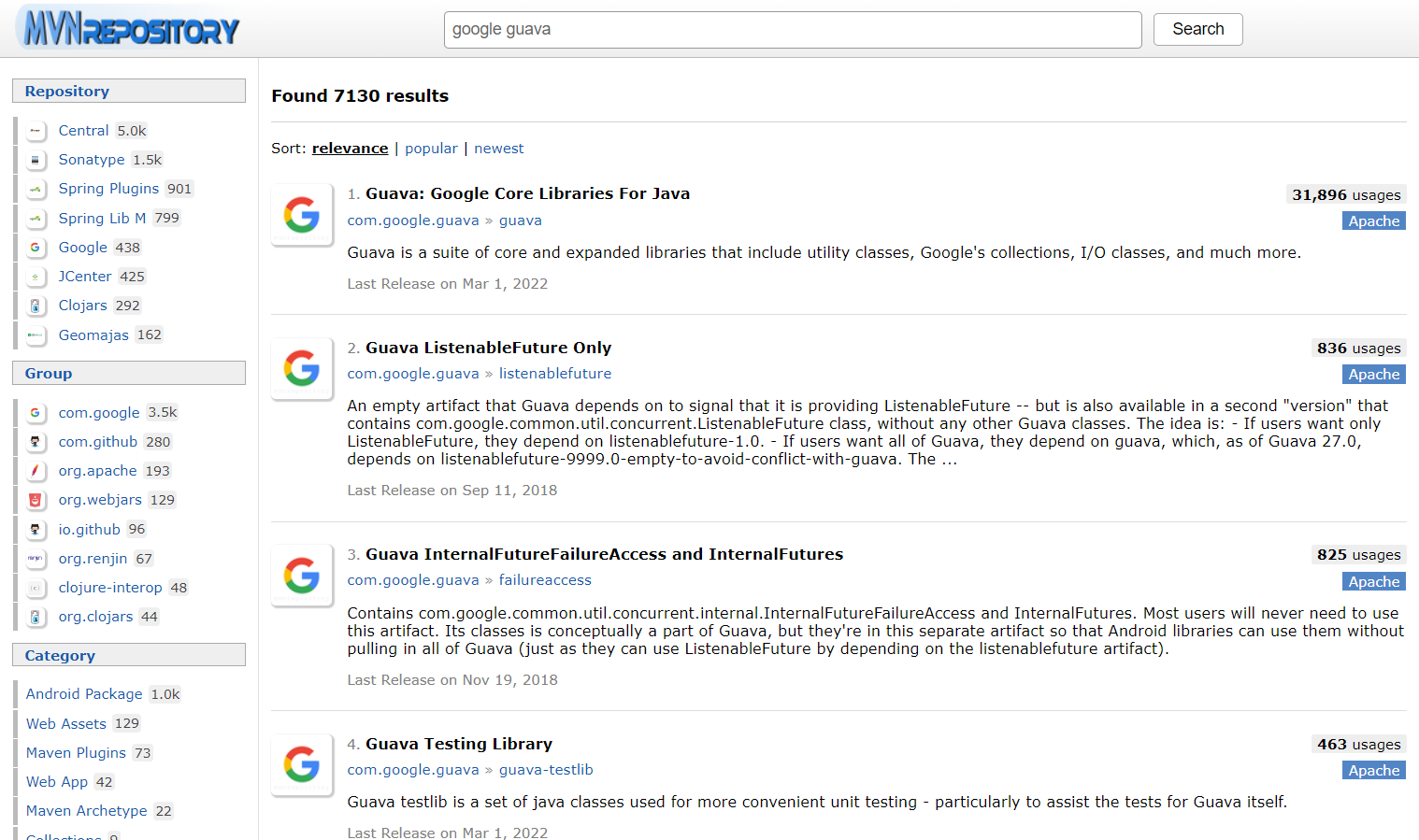Open Guava Testing Library result
The width and height of the screenshot is (1419, 840).
click(459, 744)
